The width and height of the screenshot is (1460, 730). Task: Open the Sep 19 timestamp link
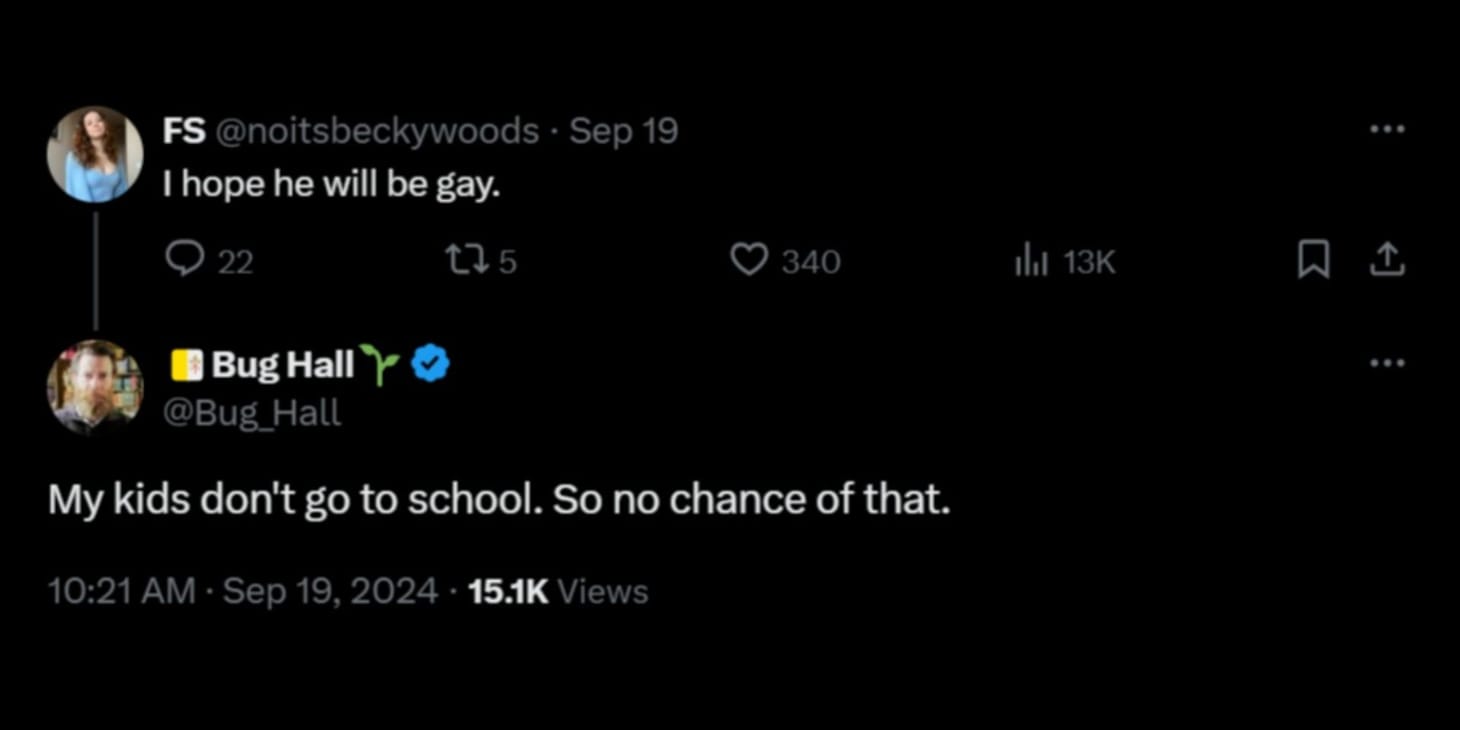tap(624, 131)
